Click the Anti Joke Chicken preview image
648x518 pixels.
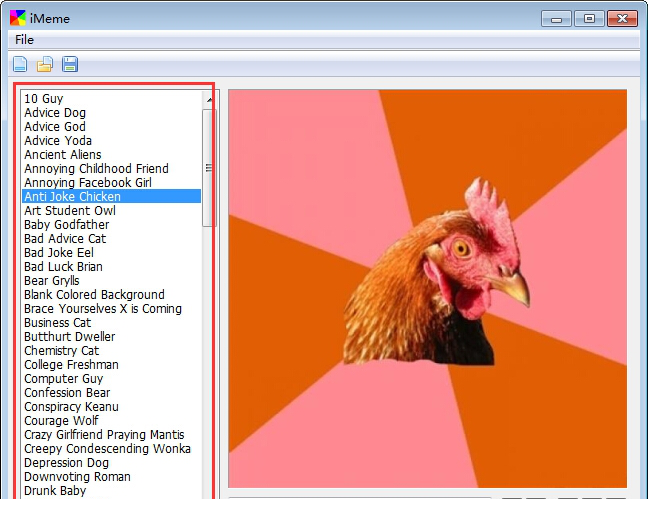pos(427,289)
